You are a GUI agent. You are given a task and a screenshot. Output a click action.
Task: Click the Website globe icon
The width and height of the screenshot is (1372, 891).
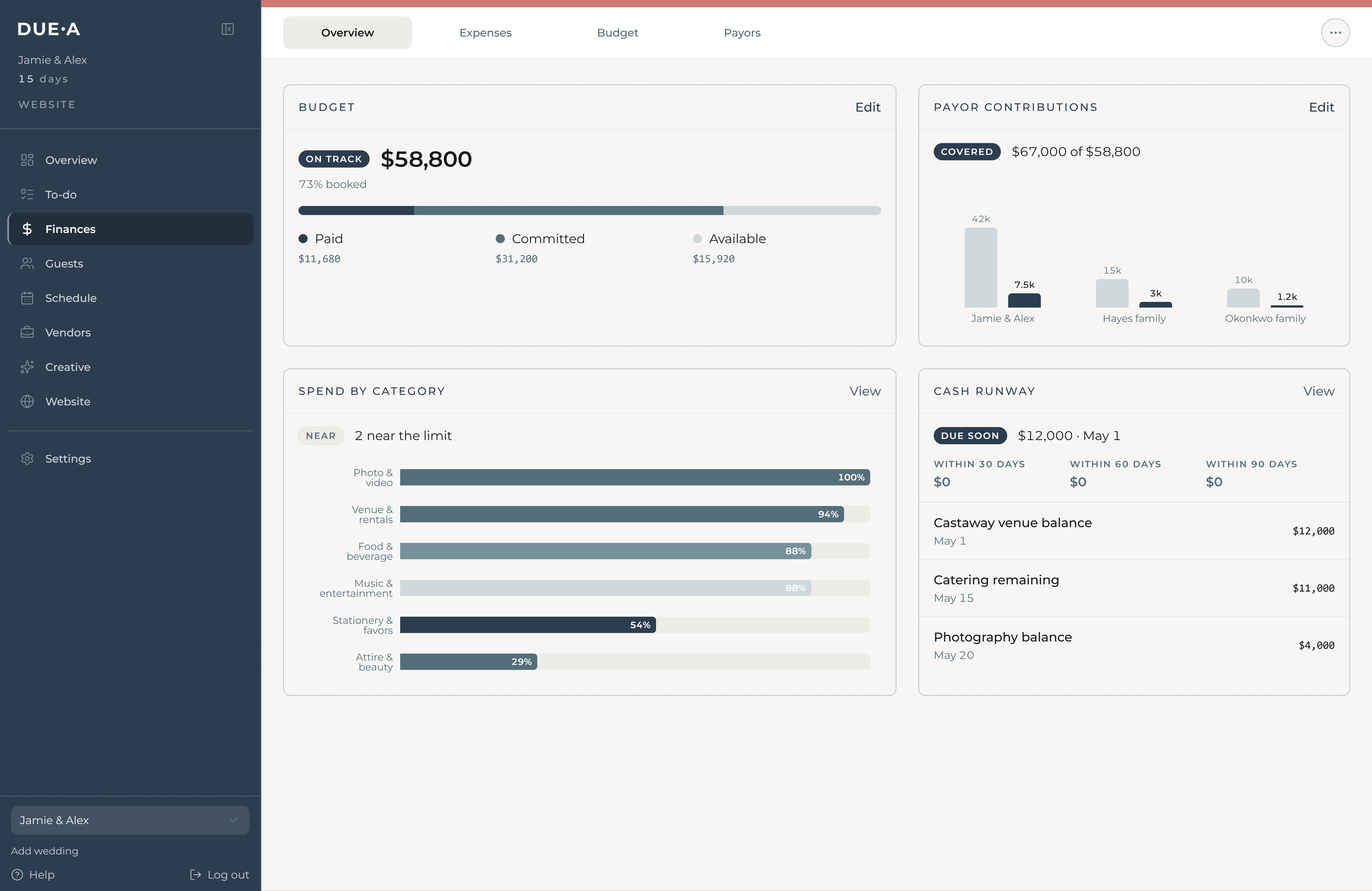click(x=27, y=402)
